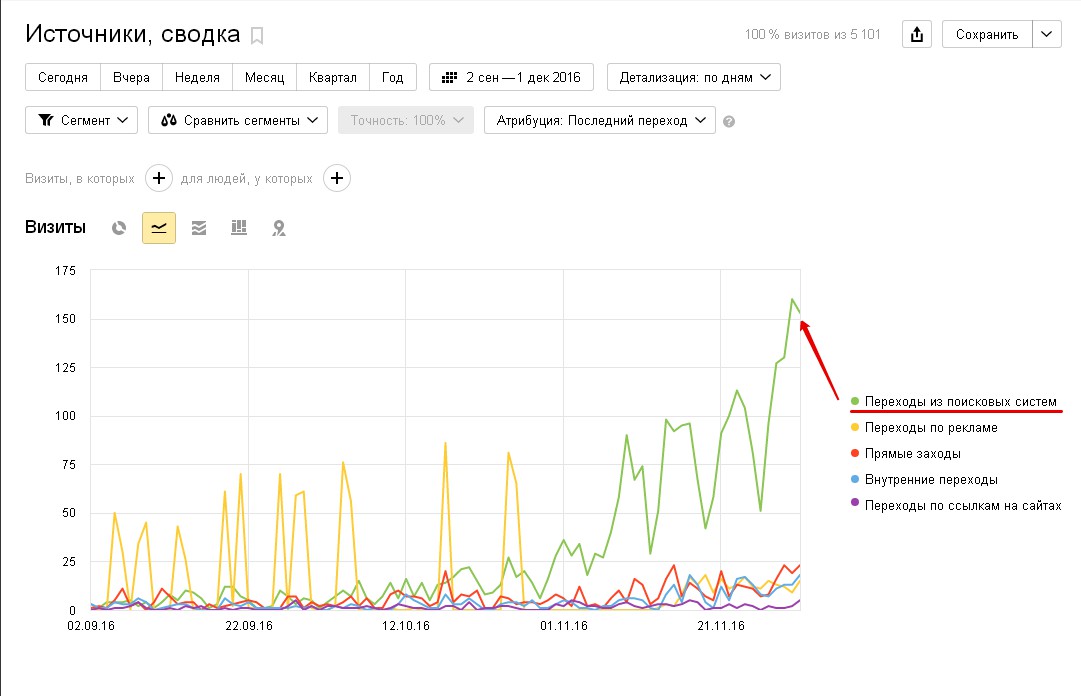Click the Визиты metric heading
This screenshot has height=696, width=1081.
point(55,227)
